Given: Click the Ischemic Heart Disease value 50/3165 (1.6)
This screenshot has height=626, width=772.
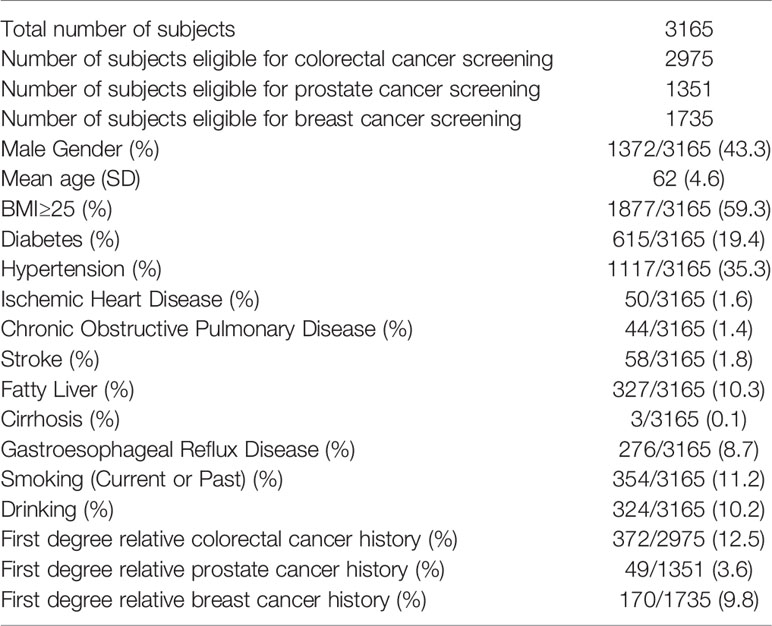Looking at the screenshot, I should pyautogui.click(x=689, y=299).
